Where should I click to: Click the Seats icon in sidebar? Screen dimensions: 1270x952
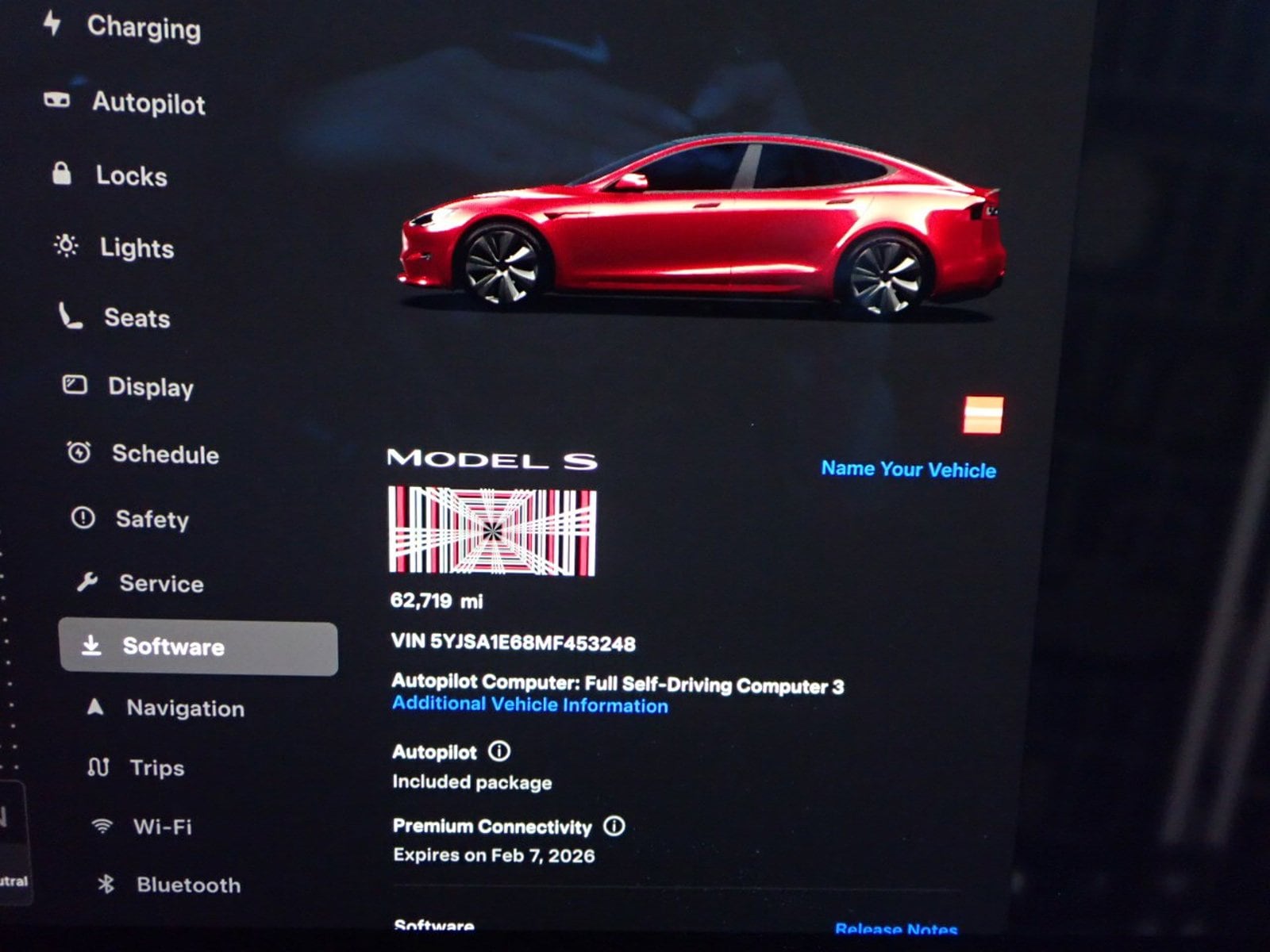pos(71,317)
